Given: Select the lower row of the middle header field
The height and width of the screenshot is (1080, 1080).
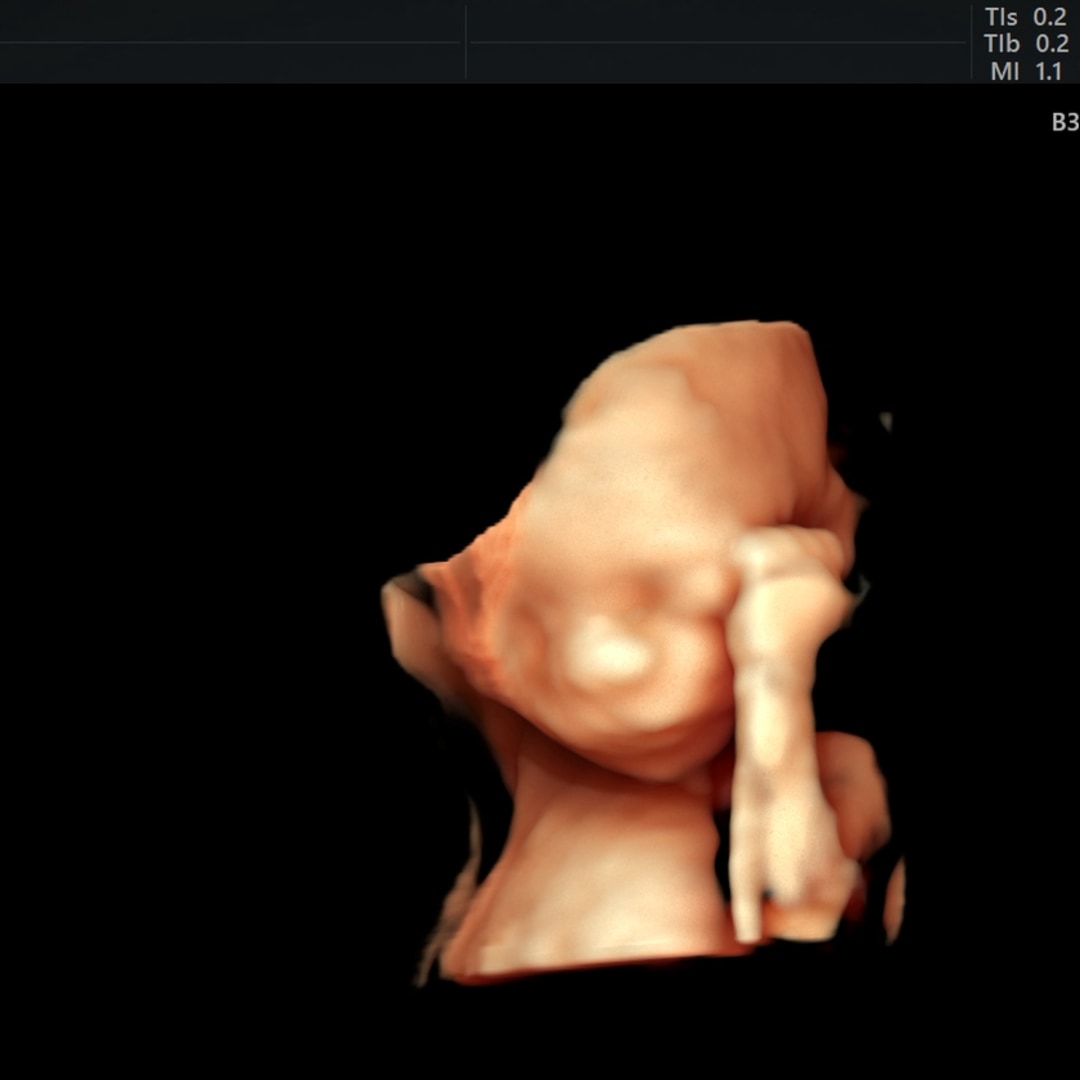Looking at the screenshot, I should (x=718, y=61).
